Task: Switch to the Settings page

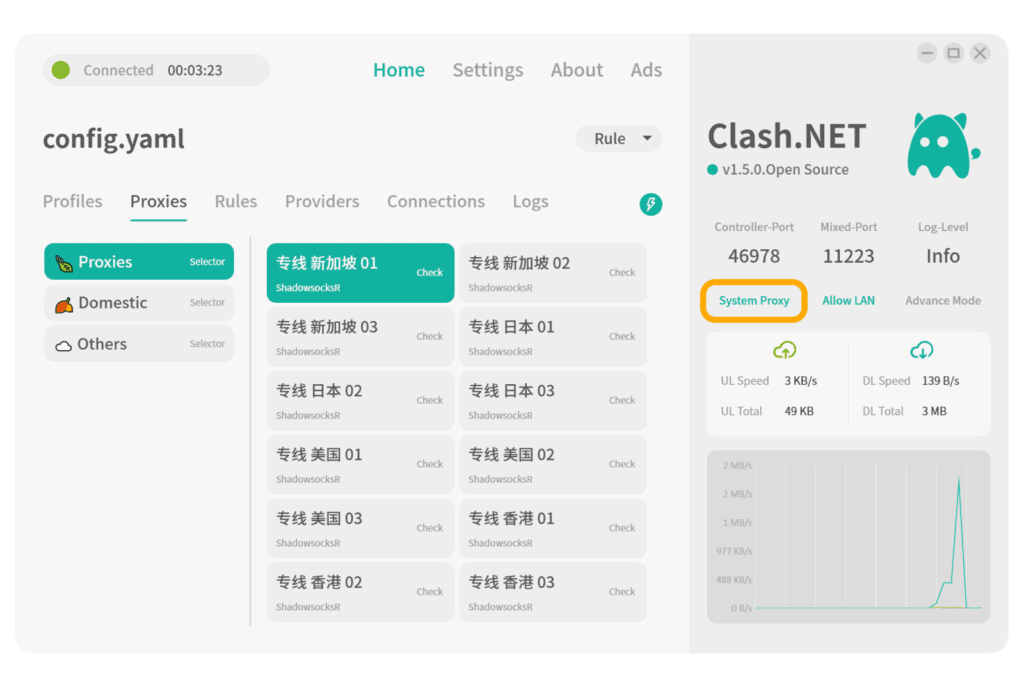Action: [x=487, y=70]
